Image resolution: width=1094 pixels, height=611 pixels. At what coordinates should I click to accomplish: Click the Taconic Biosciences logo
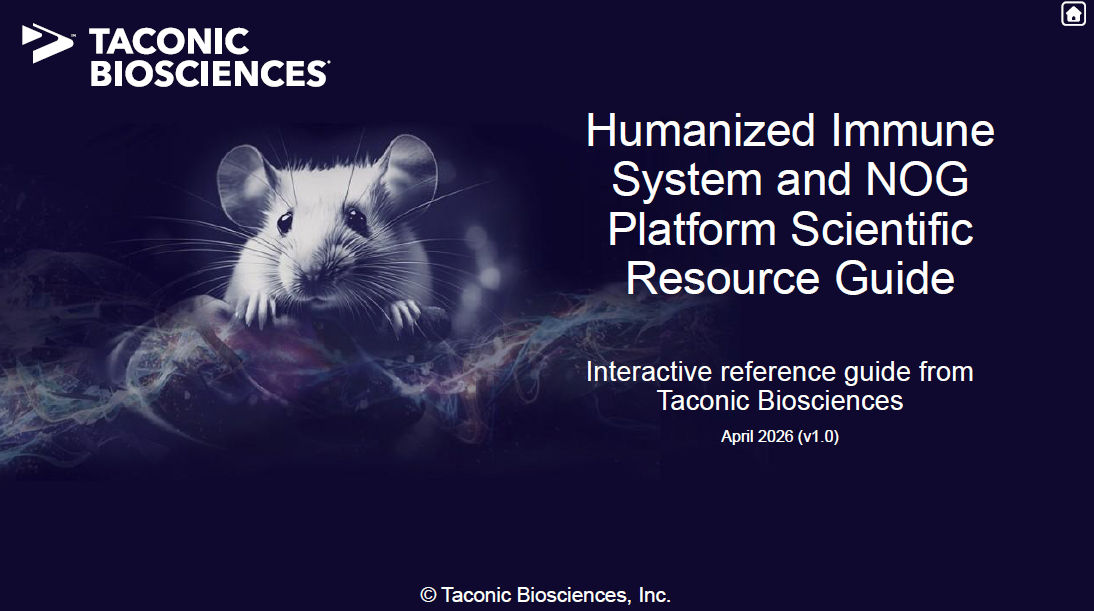point(175,56)
